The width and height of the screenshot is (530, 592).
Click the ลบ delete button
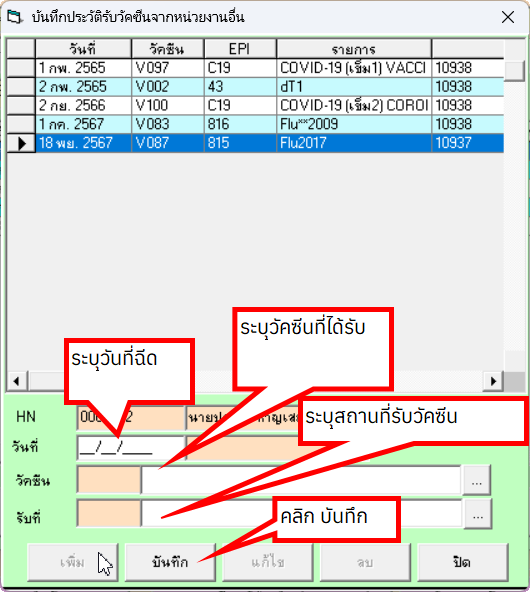[365, 562]
